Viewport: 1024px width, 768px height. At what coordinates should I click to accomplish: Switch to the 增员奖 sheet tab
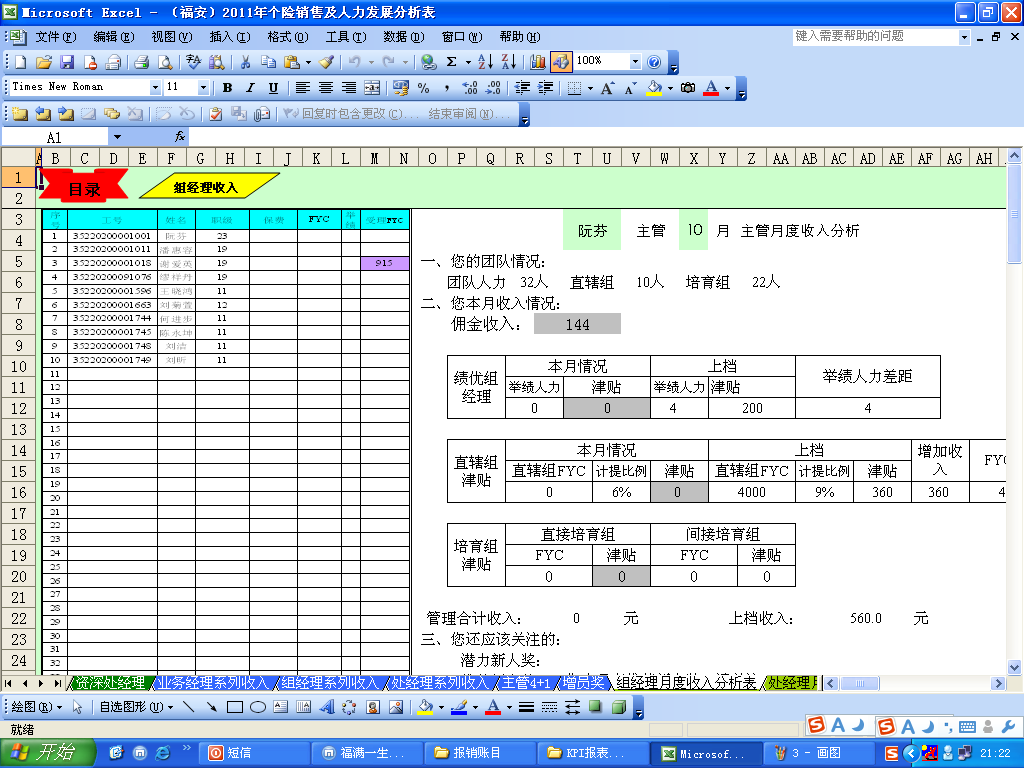(583, 683)
